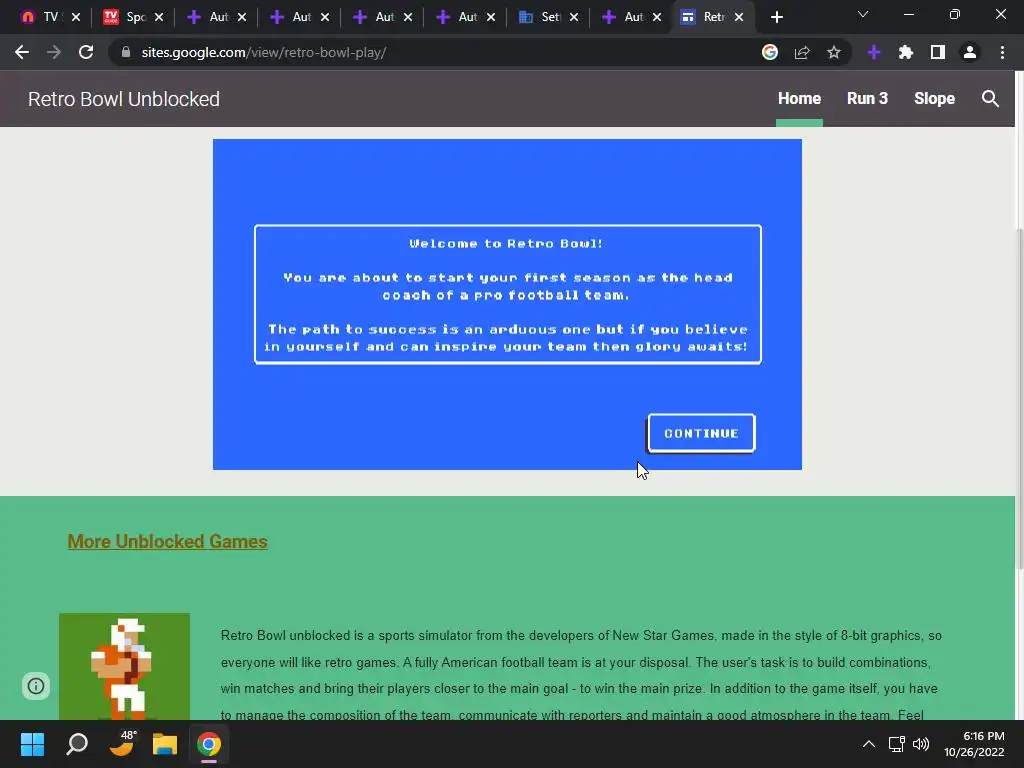Image resolution: width=1024 pixels, height=768 pixels.
Task: Click the site info circle icon
Action: click(x=36, y=686)
